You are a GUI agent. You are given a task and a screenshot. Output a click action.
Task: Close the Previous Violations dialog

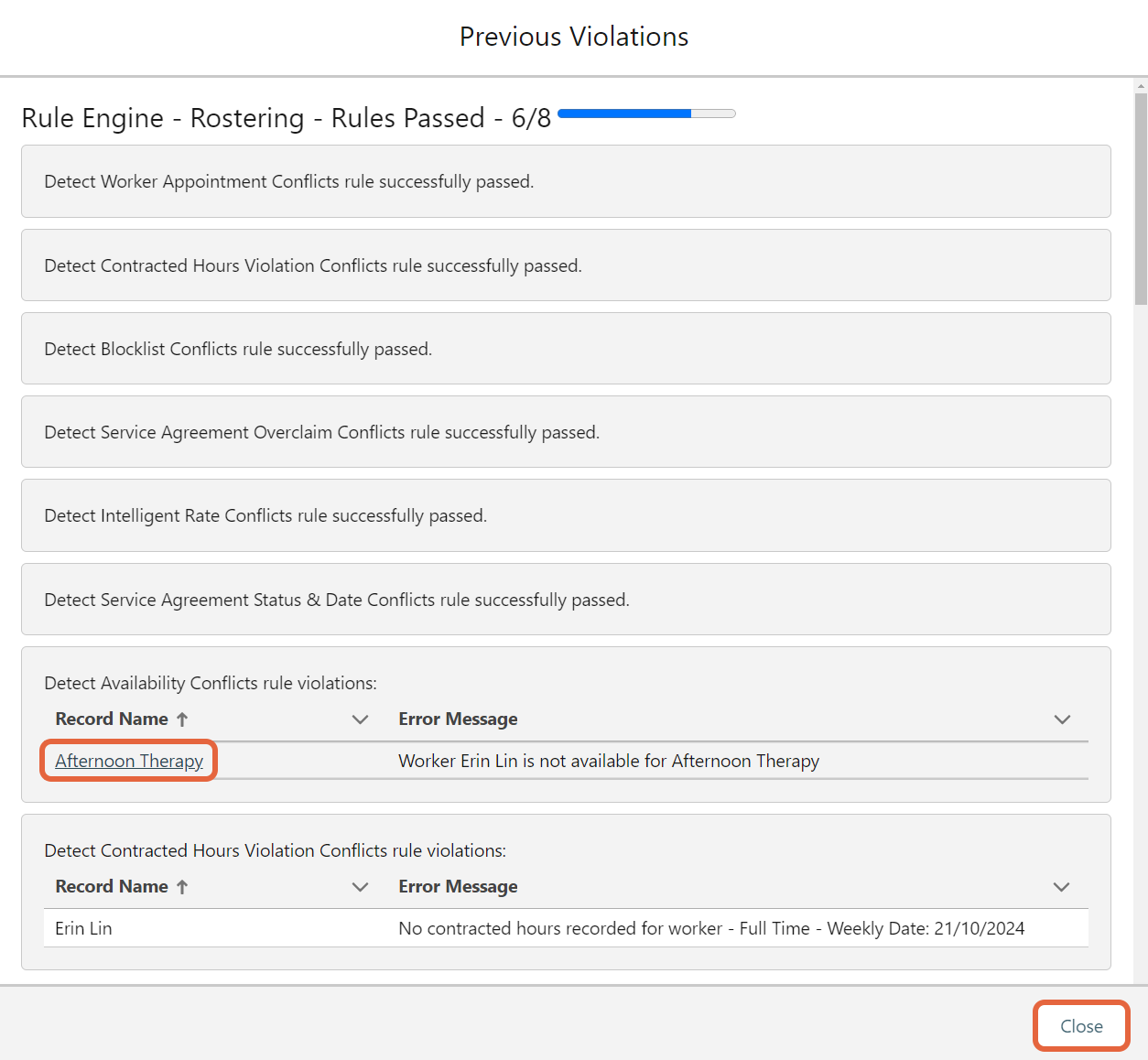1080,1026
